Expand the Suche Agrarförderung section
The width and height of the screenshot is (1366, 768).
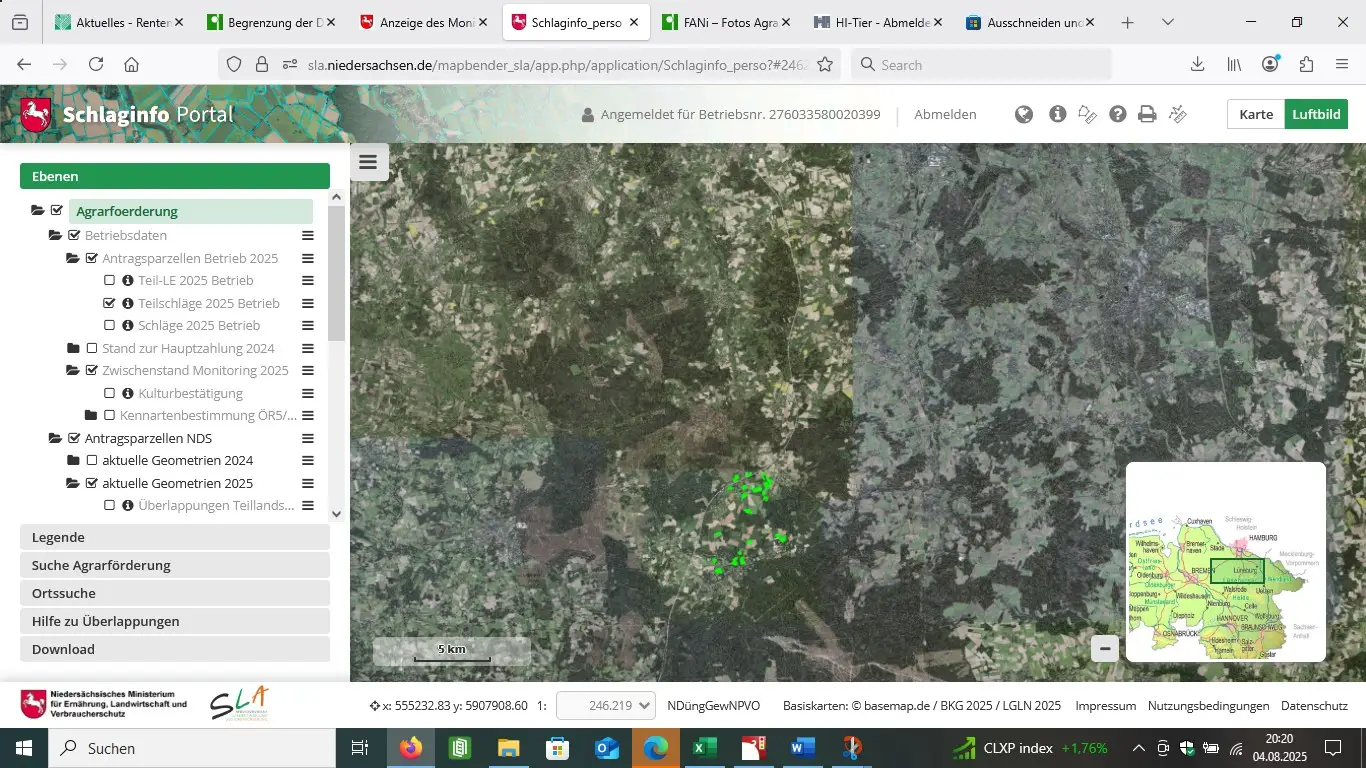(175, 565)
